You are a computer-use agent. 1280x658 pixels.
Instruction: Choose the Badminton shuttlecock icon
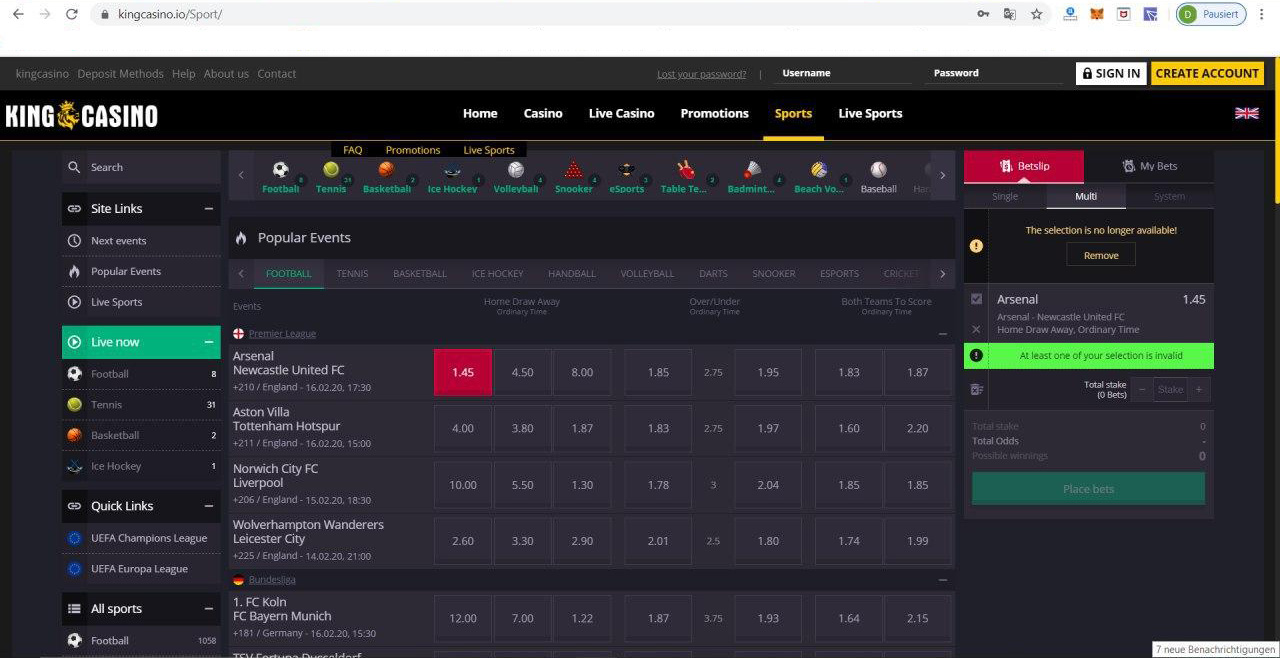point(754,170)
